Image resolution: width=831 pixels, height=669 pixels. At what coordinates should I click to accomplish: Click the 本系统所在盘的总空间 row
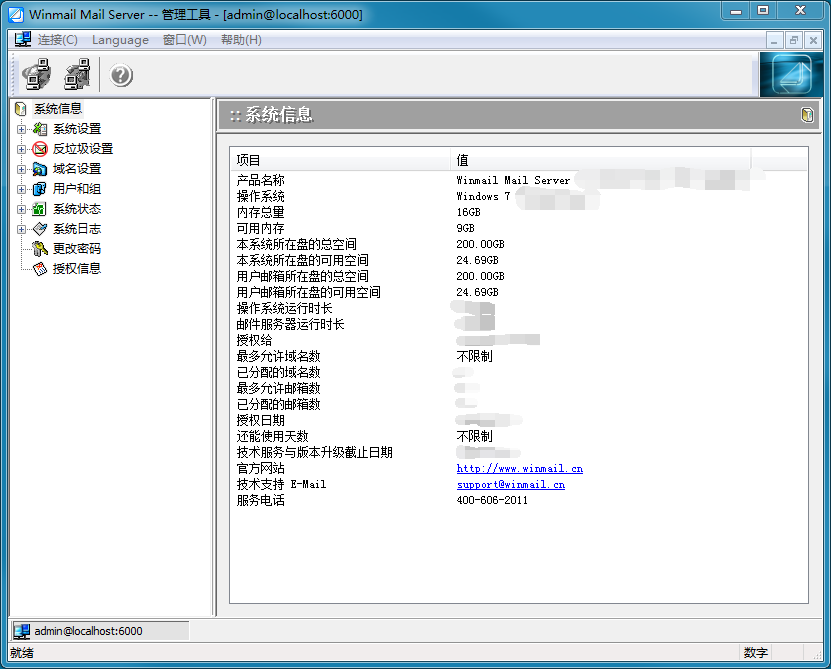pyautogui.click(x=519, y=244)
